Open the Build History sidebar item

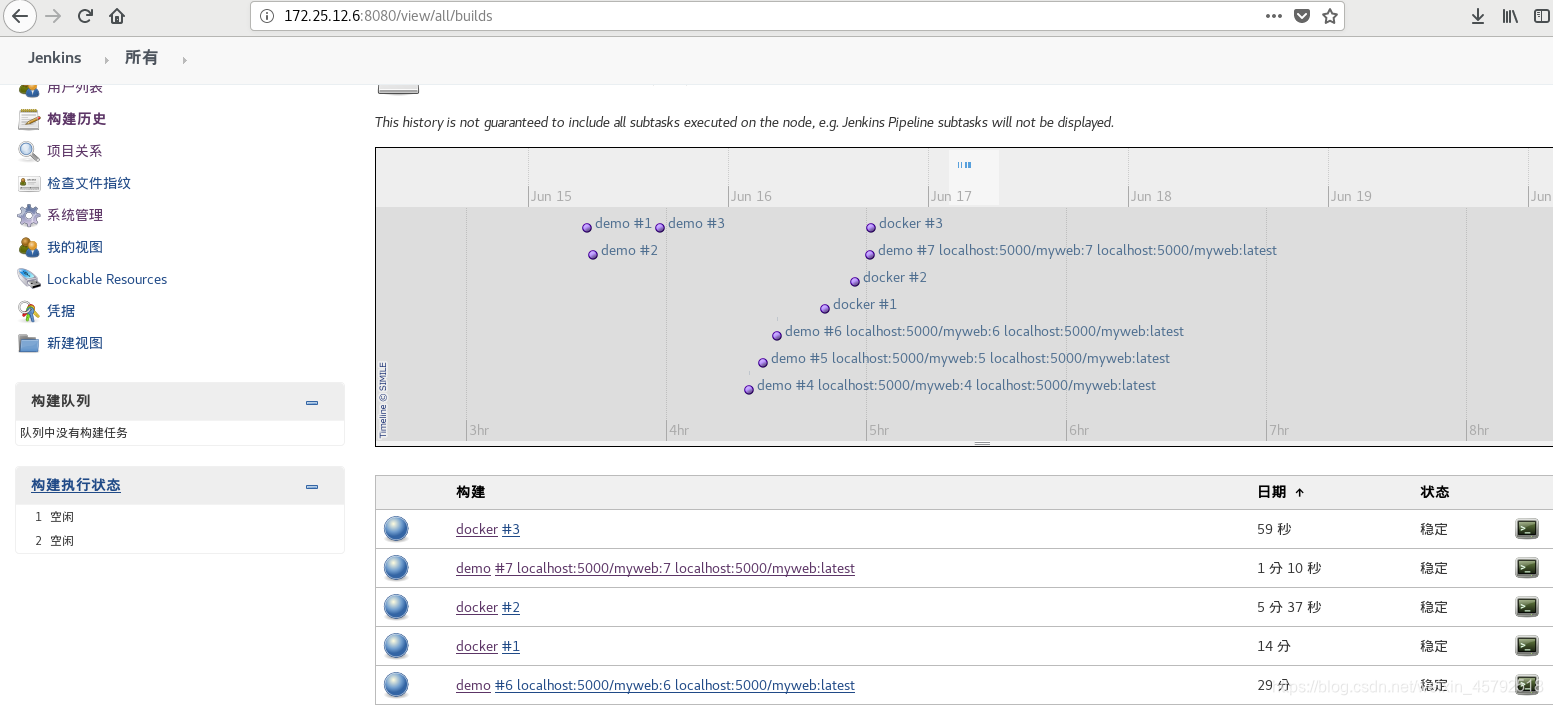click(x=76, y=119)
